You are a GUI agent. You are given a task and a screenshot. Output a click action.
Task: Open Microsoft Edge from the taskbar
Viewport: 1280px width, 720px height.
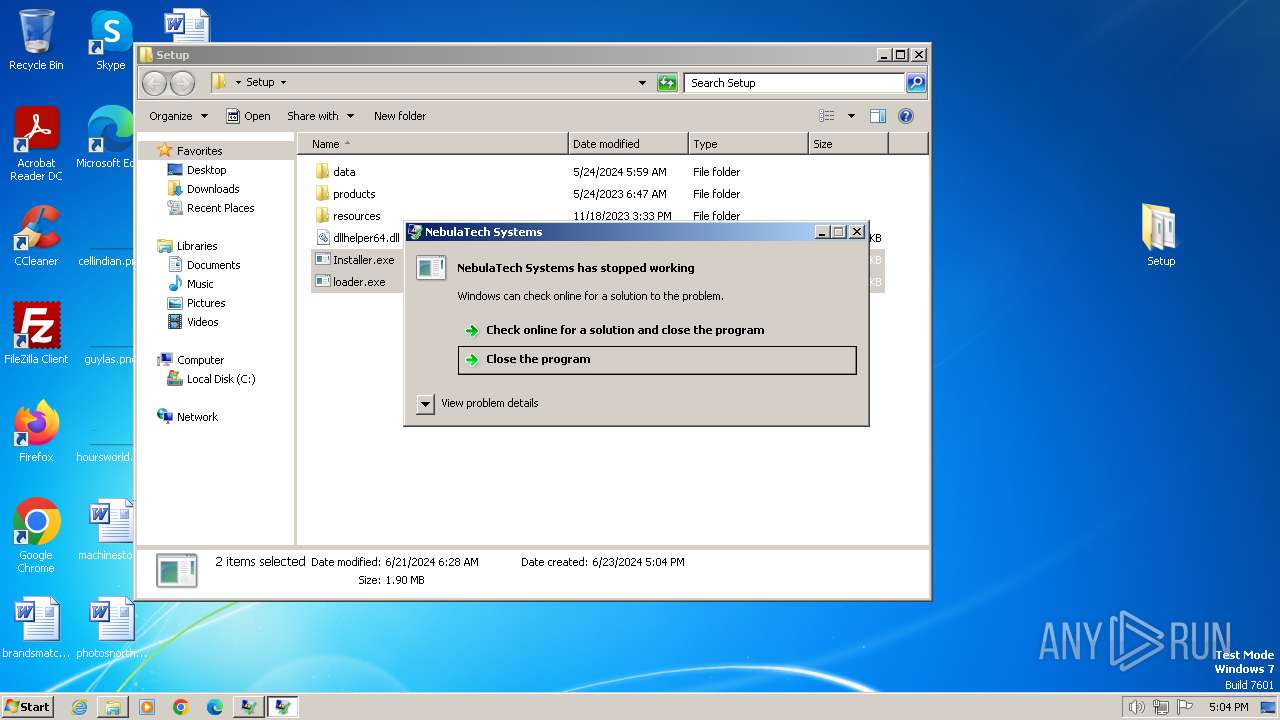[215, 707]
